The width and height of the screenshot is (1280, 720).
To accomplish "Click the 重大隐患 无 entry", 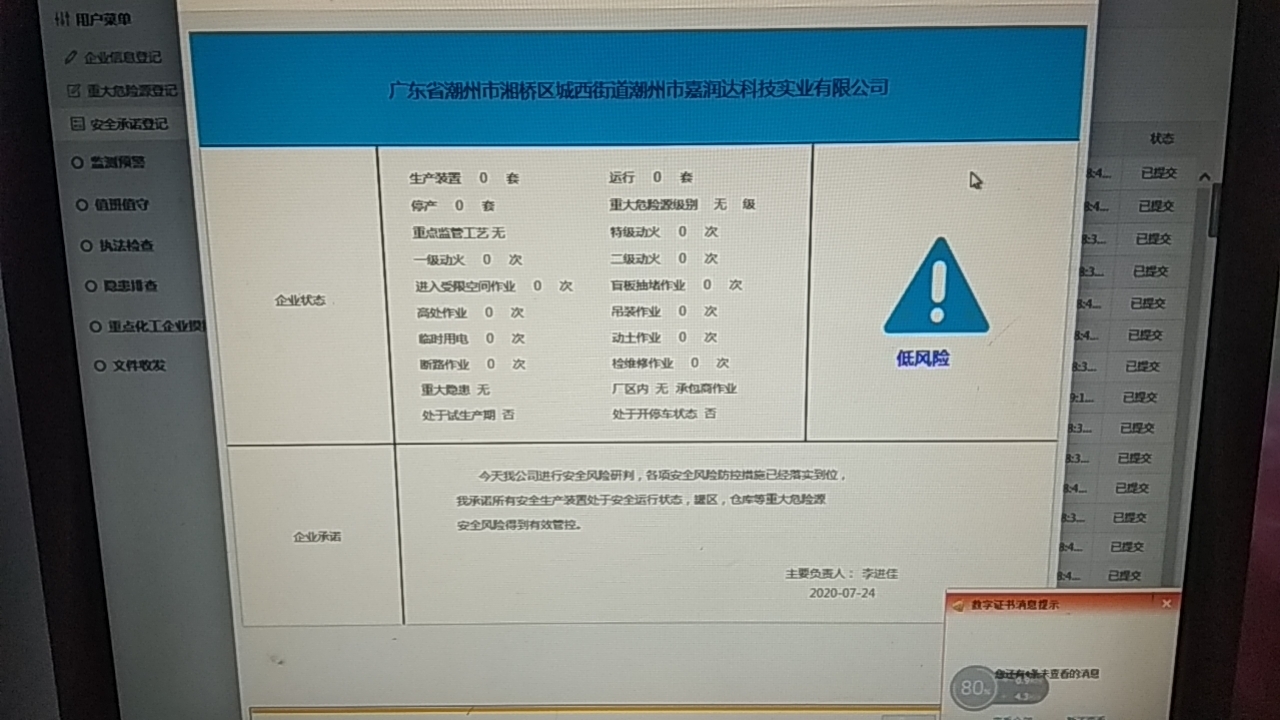I will point(455,389).
